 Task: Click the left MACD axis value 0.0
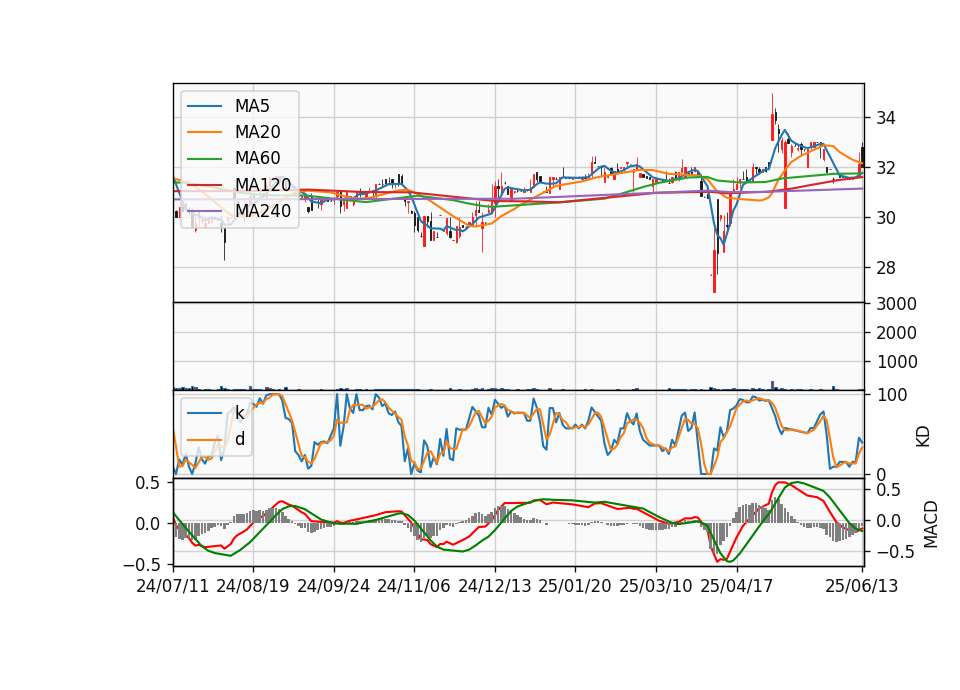[x=148, y=524]
